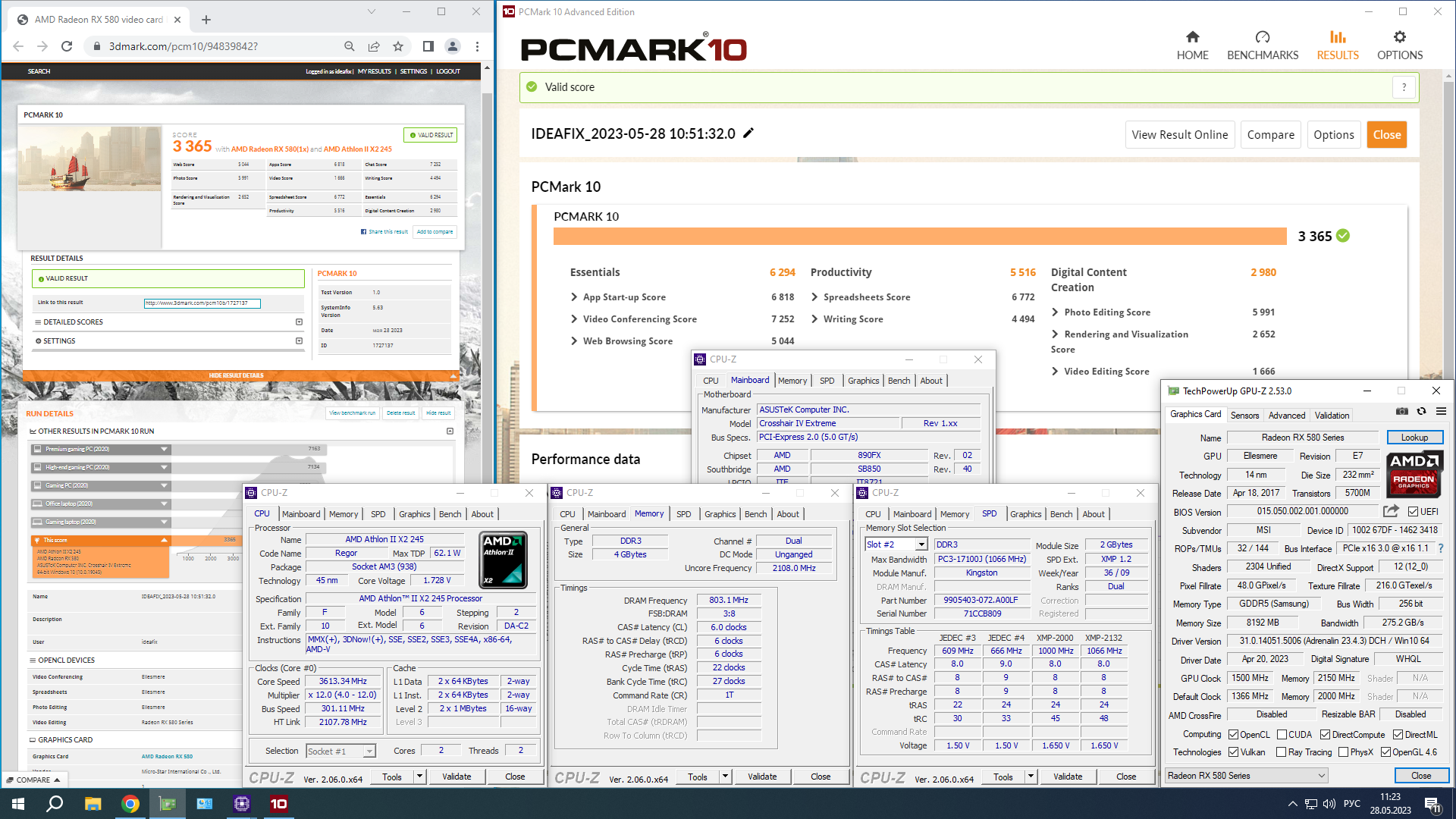Image resolution: width=1456 pixels, height=819 pixels.
Task: Refresh GPU-Z readings
Action: pyautogui.click(x=1422, y=411)
